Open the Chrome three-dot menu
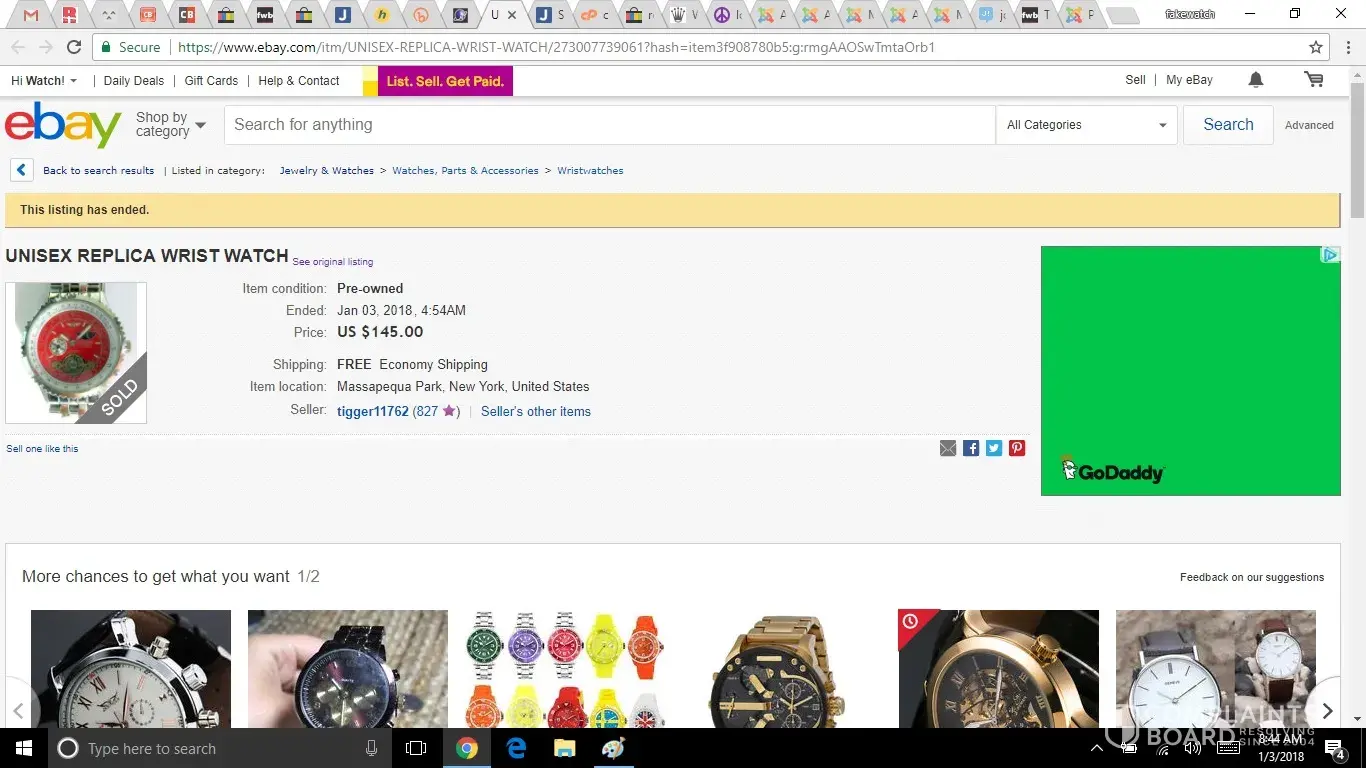This screenshot has width=1366, height=768. (x=1350, y=47)
